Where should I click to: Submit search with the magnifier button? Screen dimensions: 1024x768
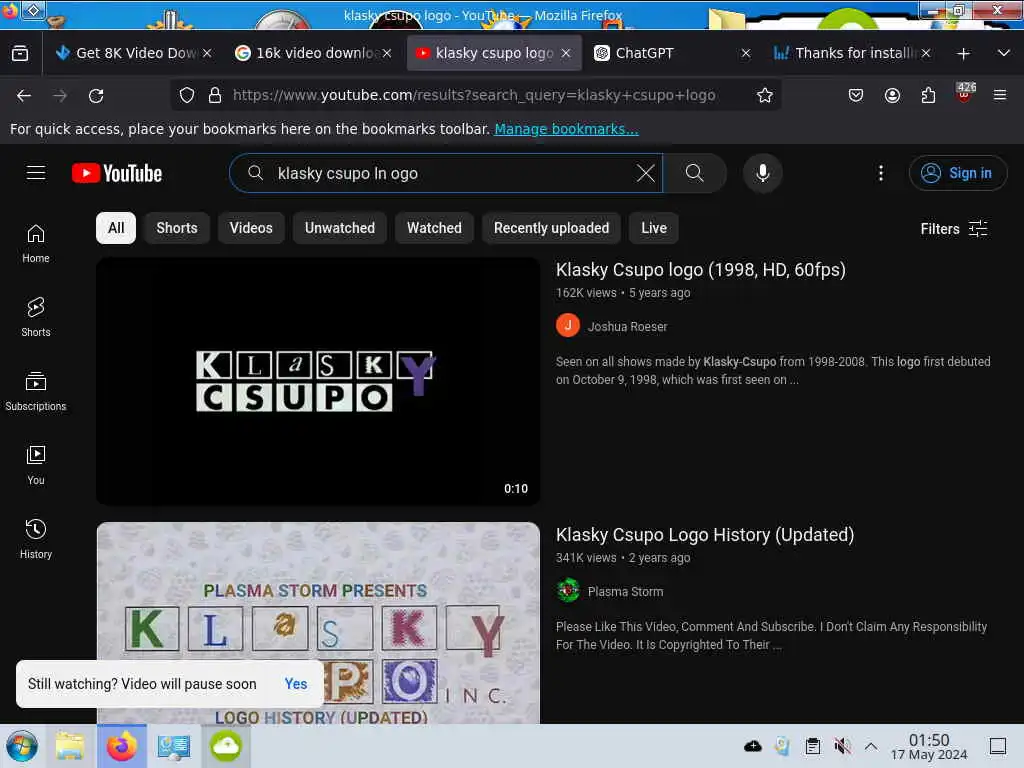click(x=695, y=173)
